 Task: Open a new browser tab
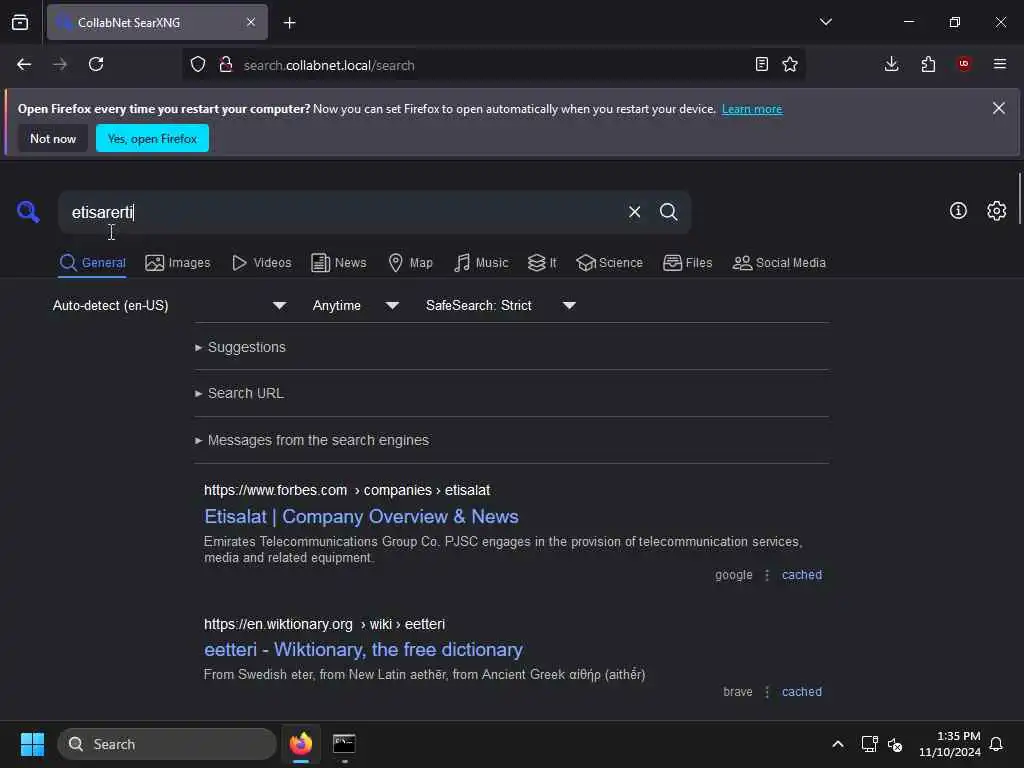[289, 23]
